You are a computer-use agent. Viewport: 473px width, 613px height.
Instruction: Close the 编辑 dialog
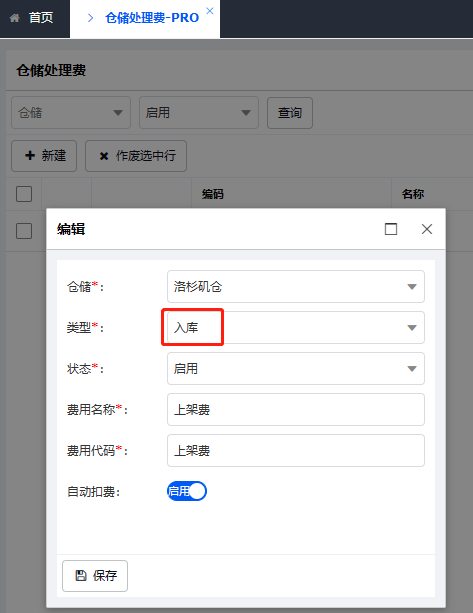(x=427, y=229)
